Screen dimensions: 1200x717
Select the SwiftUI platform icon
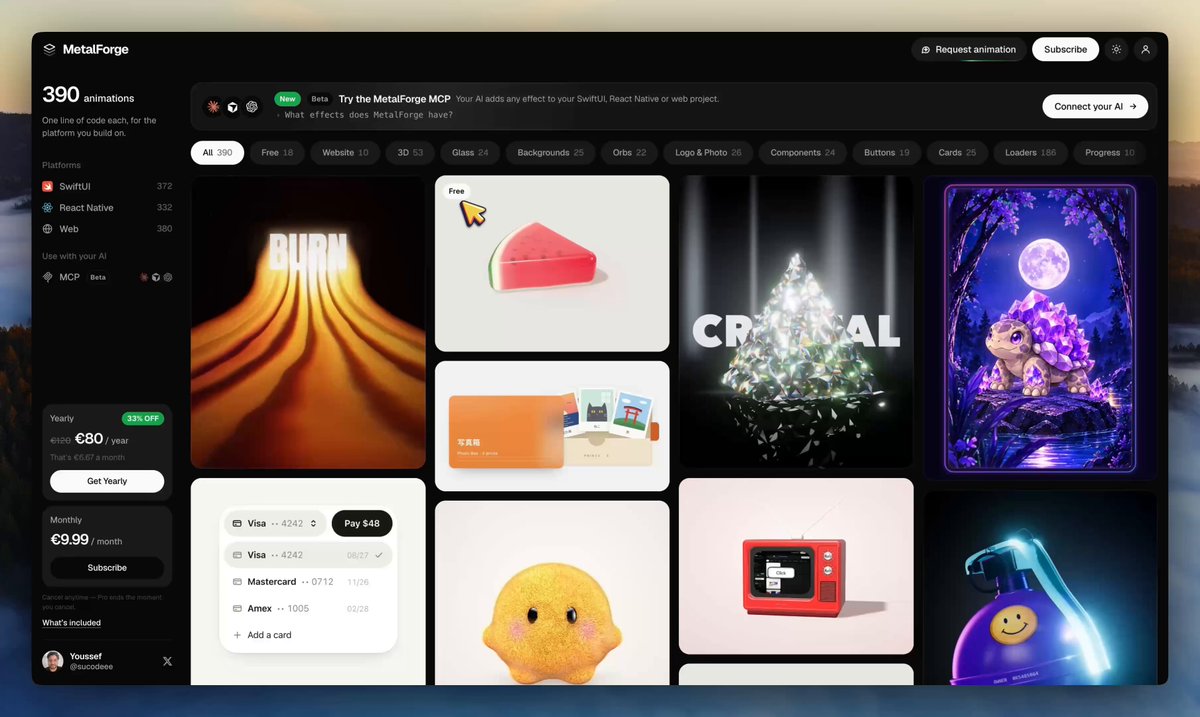tap(48, 186)
